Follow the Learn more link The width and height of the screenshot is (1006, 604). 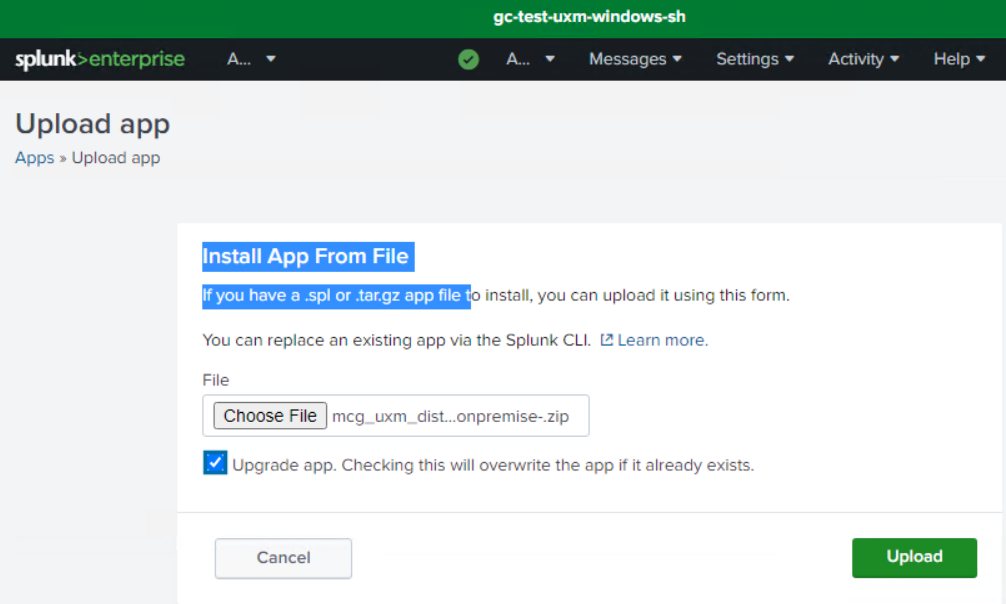pyautogui.click(x=662, y=340)
